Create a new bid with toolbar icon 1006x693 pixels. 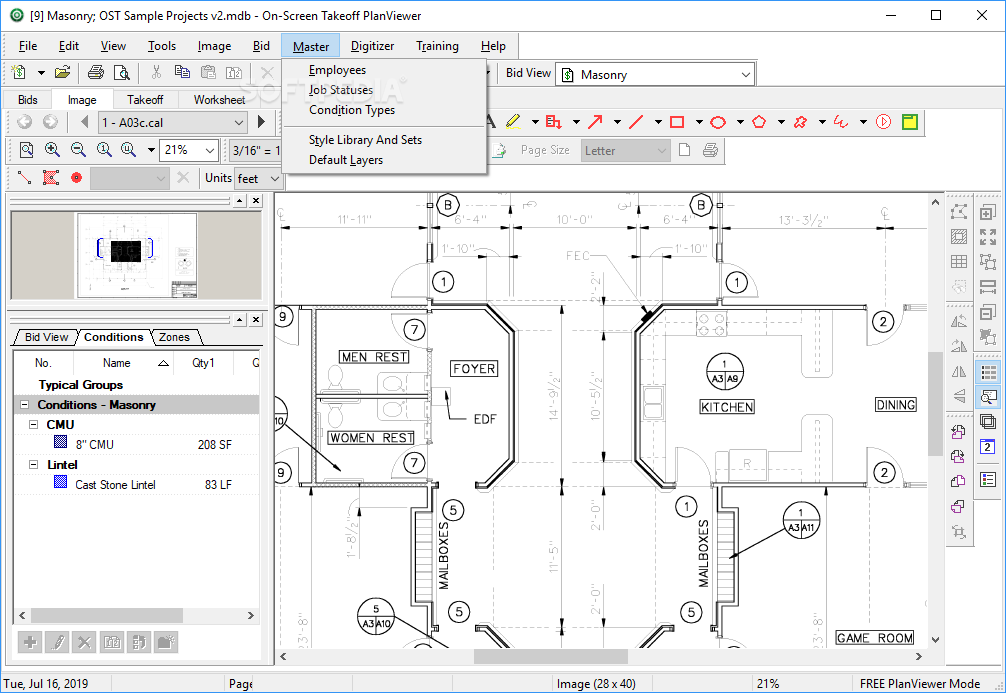pyautogui.click(x=19, y=73)
